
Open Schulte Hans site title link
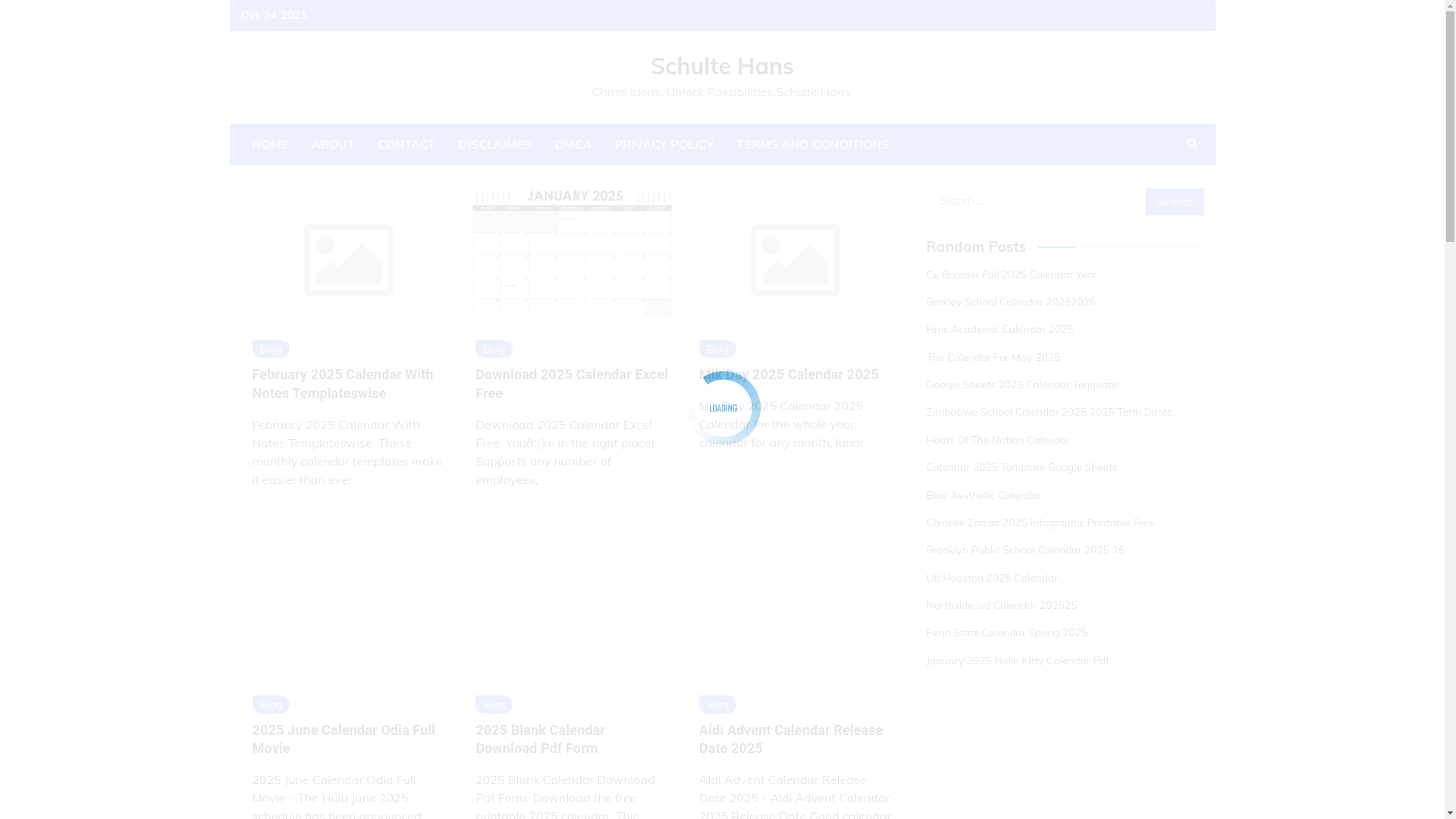(x=721, y=66)
